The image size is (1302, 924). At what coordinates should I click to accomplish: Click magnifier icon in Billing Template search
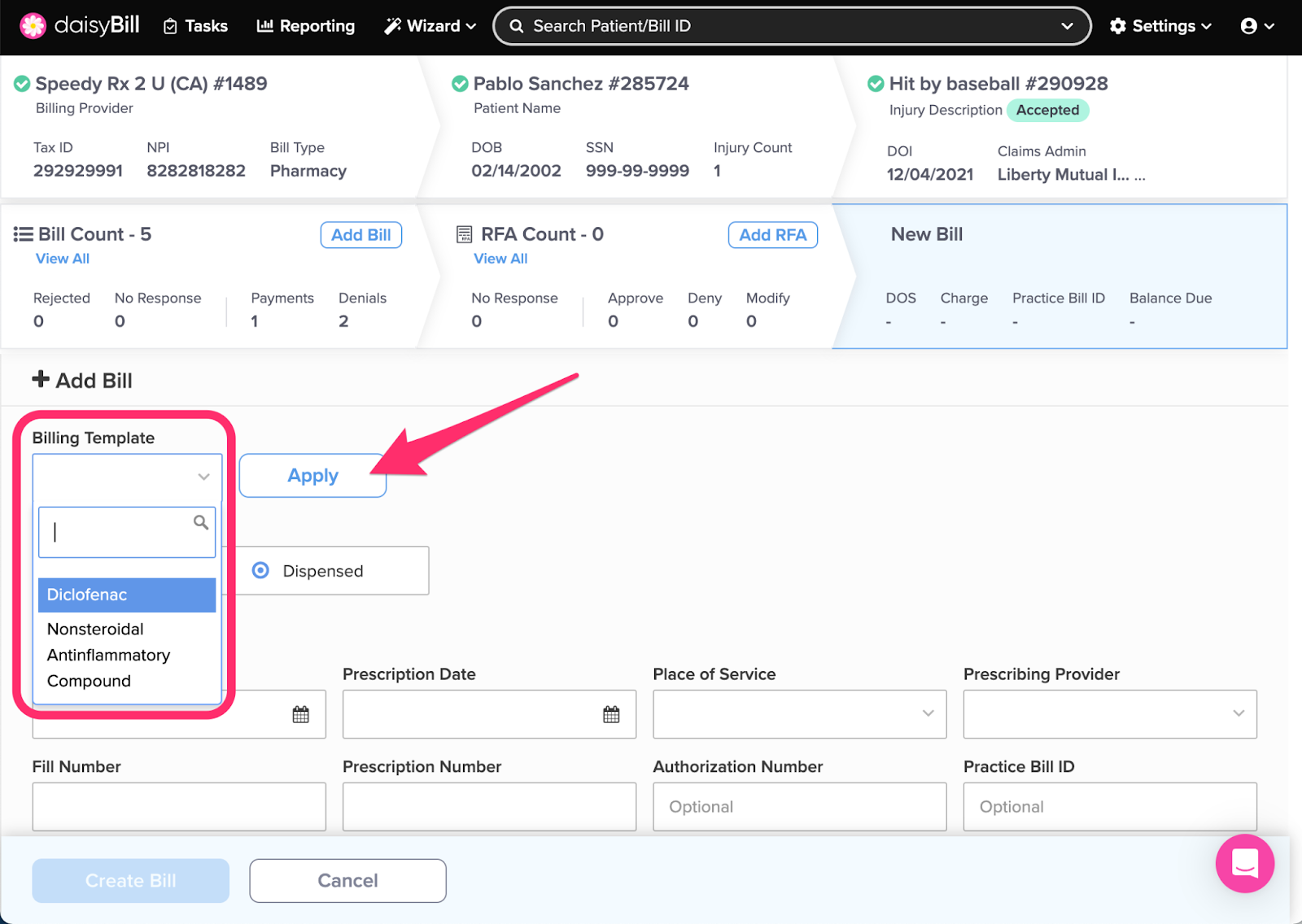tap(200, 522)
